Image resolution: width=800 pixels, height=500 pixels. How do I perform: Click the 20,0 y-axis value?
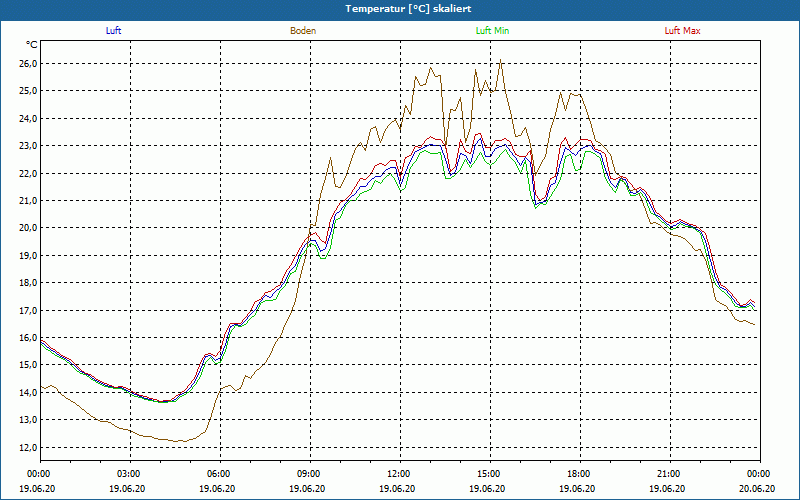point(29,228)
